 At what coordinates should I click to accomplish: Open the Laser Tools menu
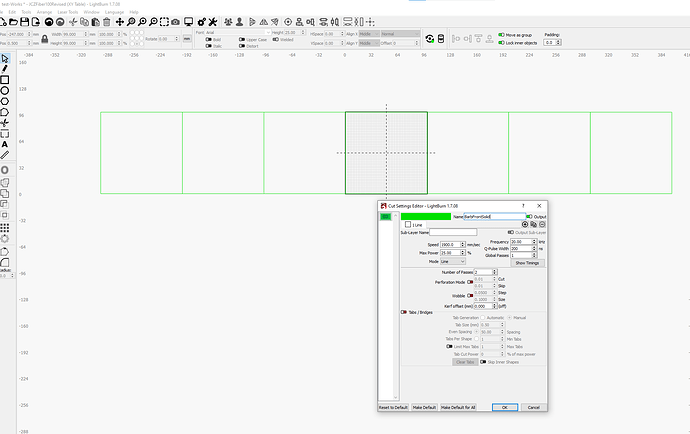pyautogui.click(x=68, y=12)
